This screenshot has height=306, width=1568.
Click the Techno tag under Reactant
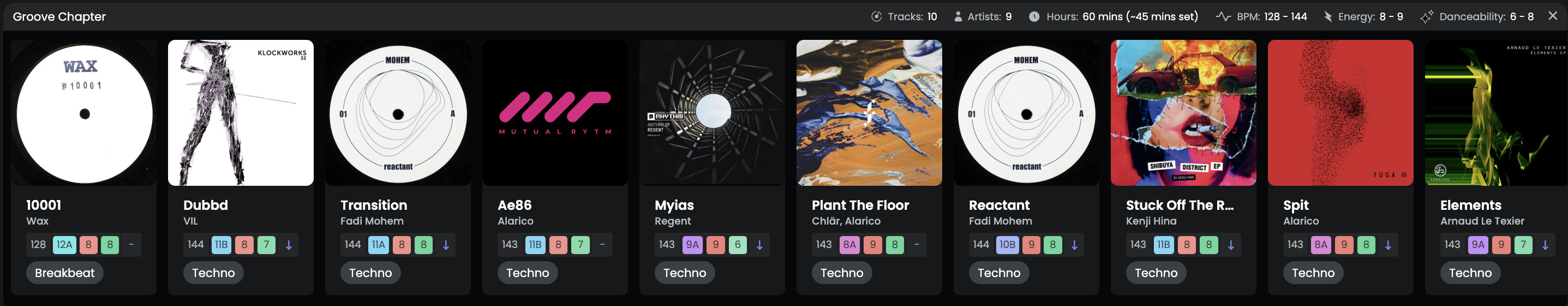(999, 273)
